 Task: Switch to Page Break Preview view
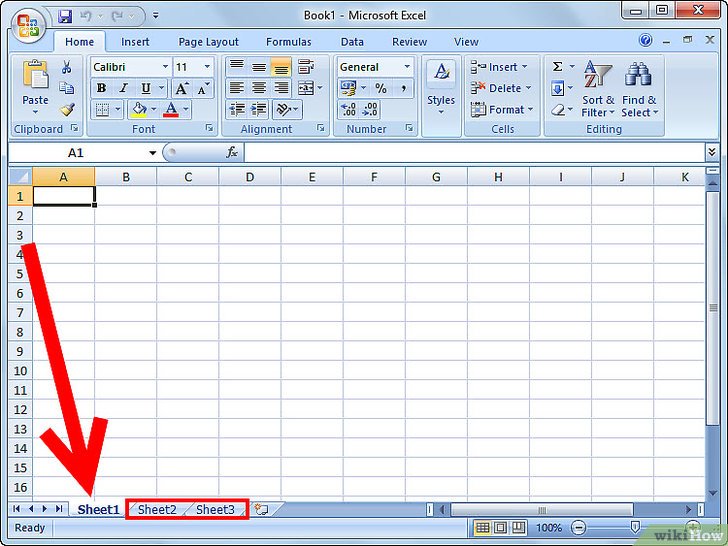[x=518, y=527]
